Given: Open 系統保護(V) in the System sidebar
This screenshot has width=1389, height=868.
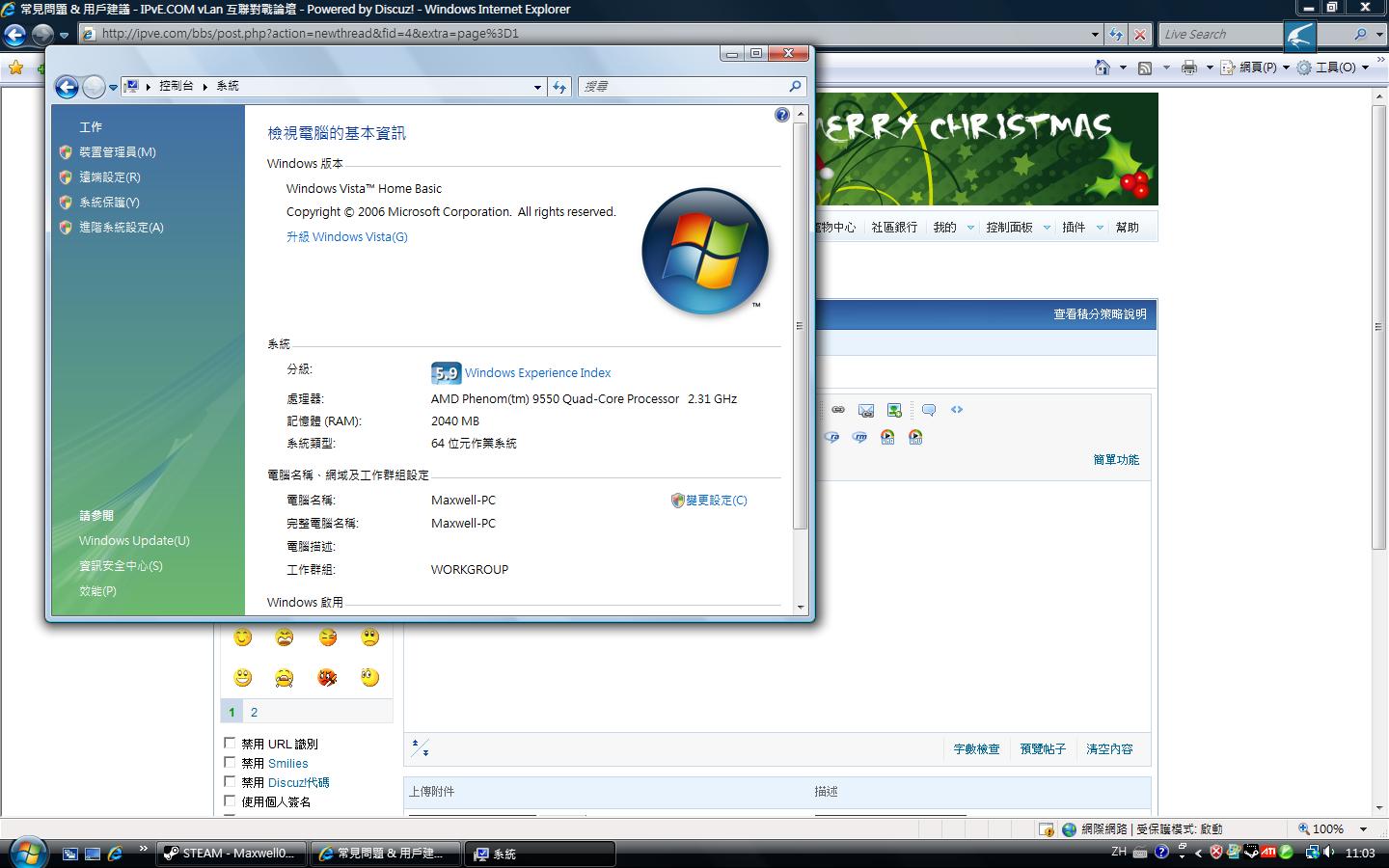Looking at the screenshot, I should 109,203.
